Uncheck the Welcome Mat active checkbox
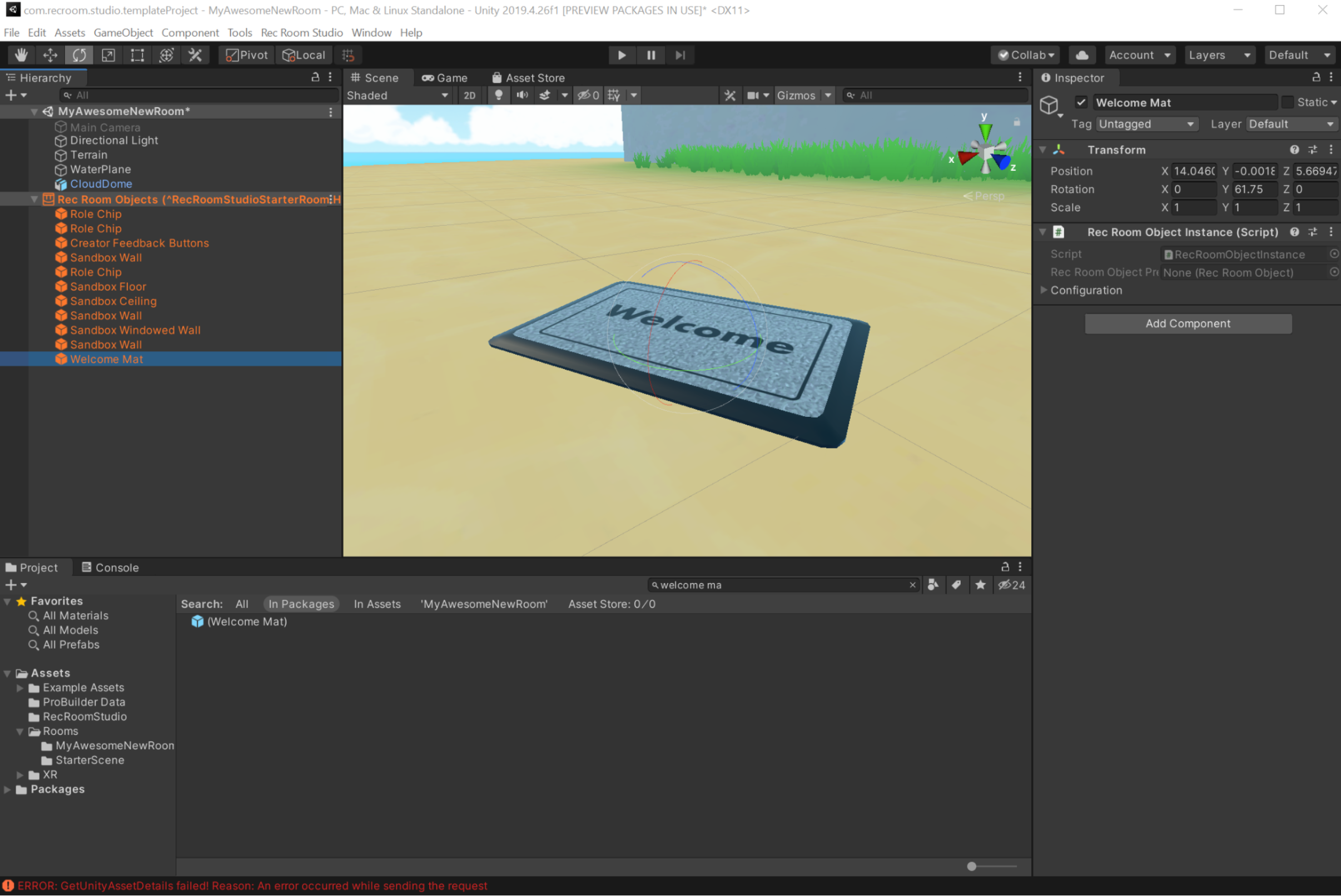This screenshot has height=896, width=1341. (x=1081, y=102)
